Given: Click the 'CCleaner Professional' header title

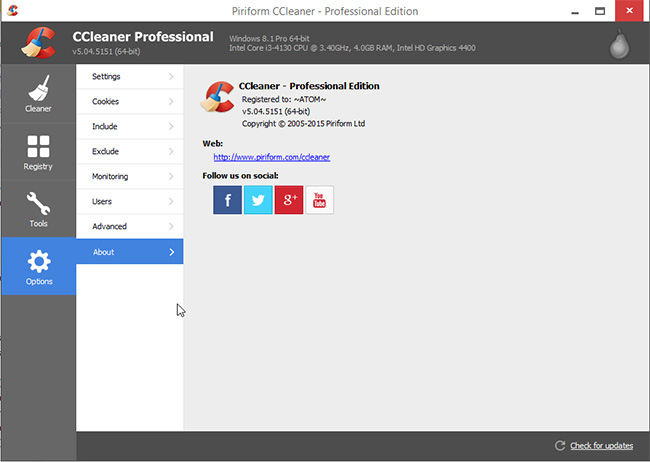Looking at the screenshot, I should coord(143,37).
